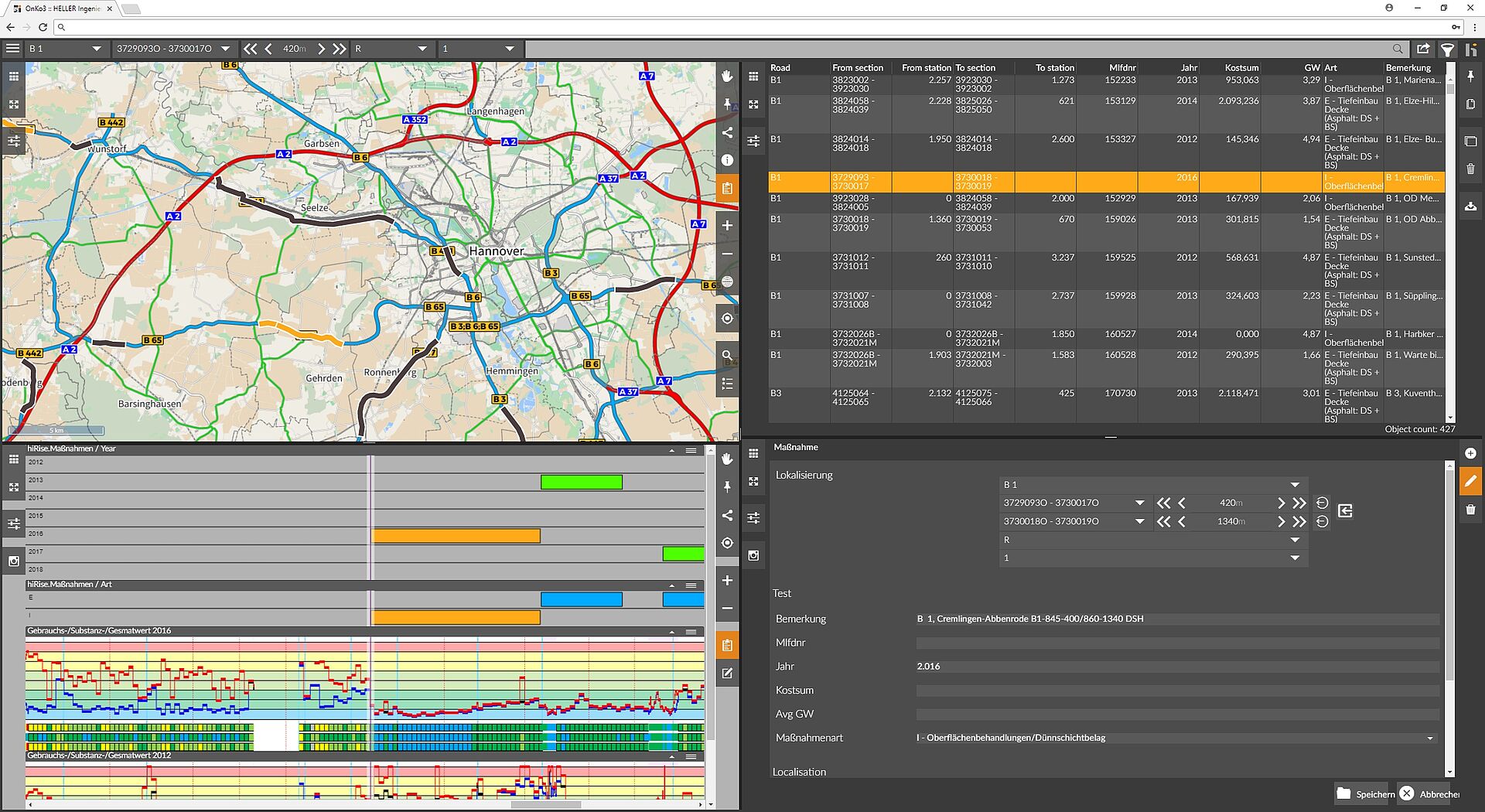The width and height of the screenshot is (1485, 812).
Task: Open the map search magnifier tool
Action: [727, 356]
